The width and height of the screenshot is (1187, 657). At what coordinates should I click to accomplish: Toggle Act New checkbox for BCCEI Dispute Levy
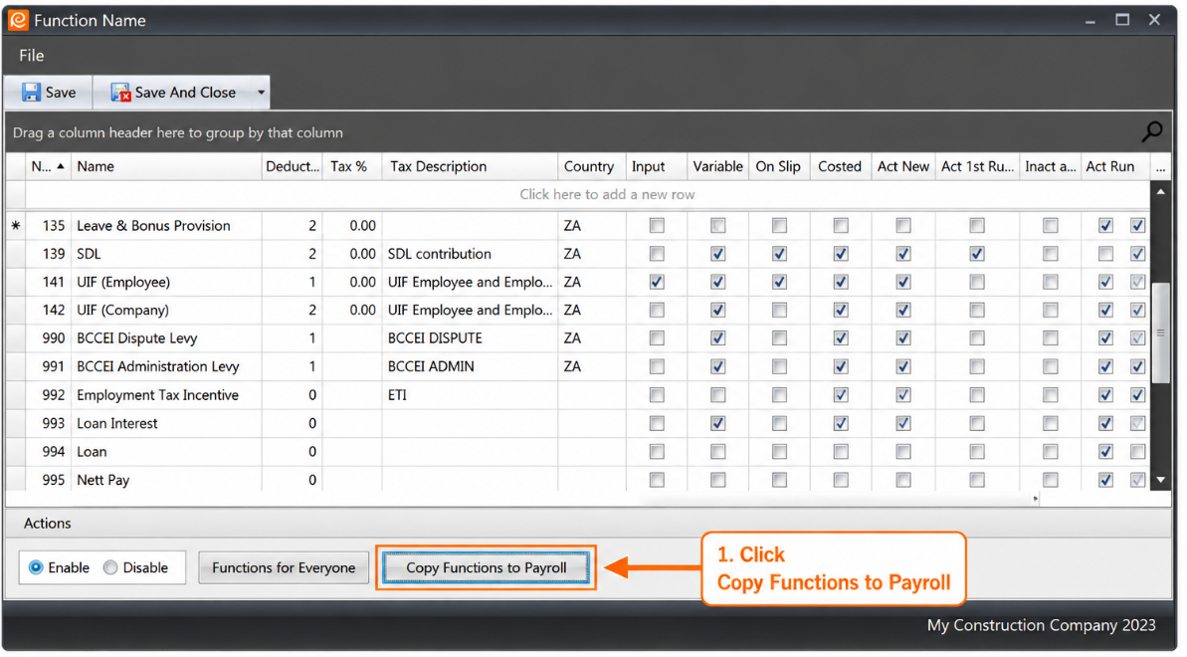click(903, 338)
